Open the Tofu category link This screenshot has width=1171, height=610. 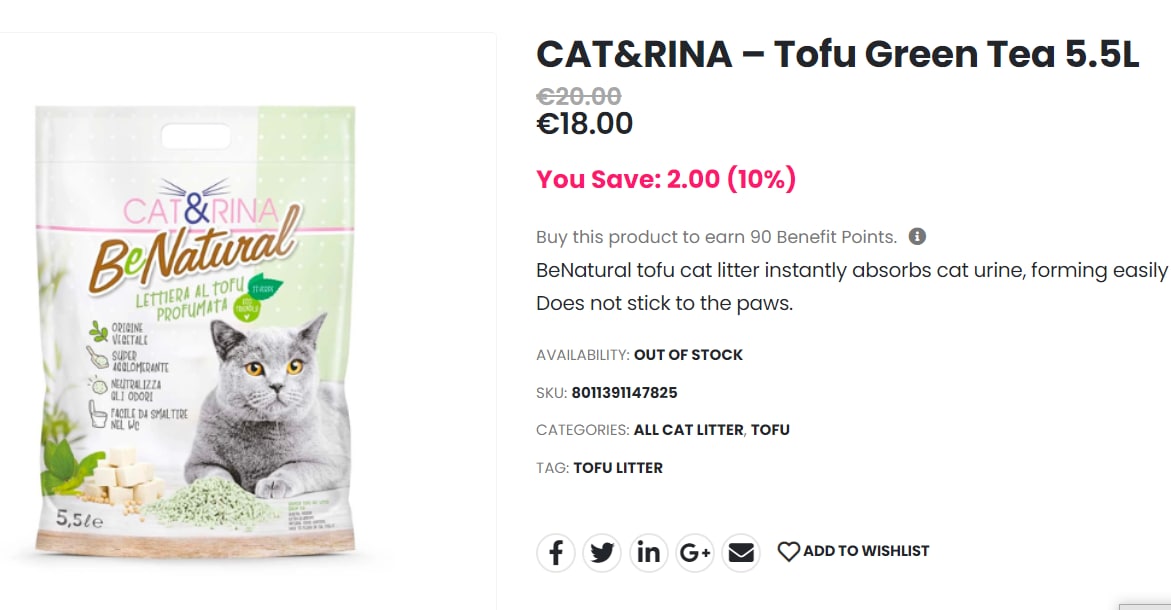(x=770, y=430)
